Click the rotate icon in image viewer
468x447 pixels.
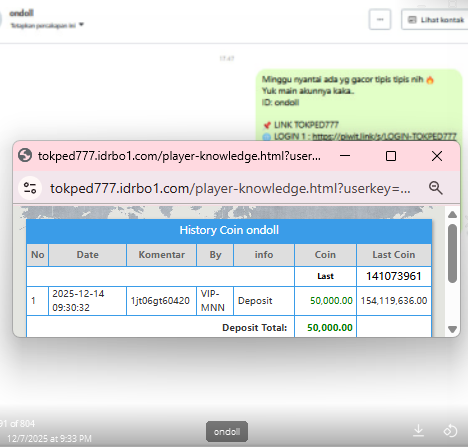pyautogui.click(x=450, y=431)
